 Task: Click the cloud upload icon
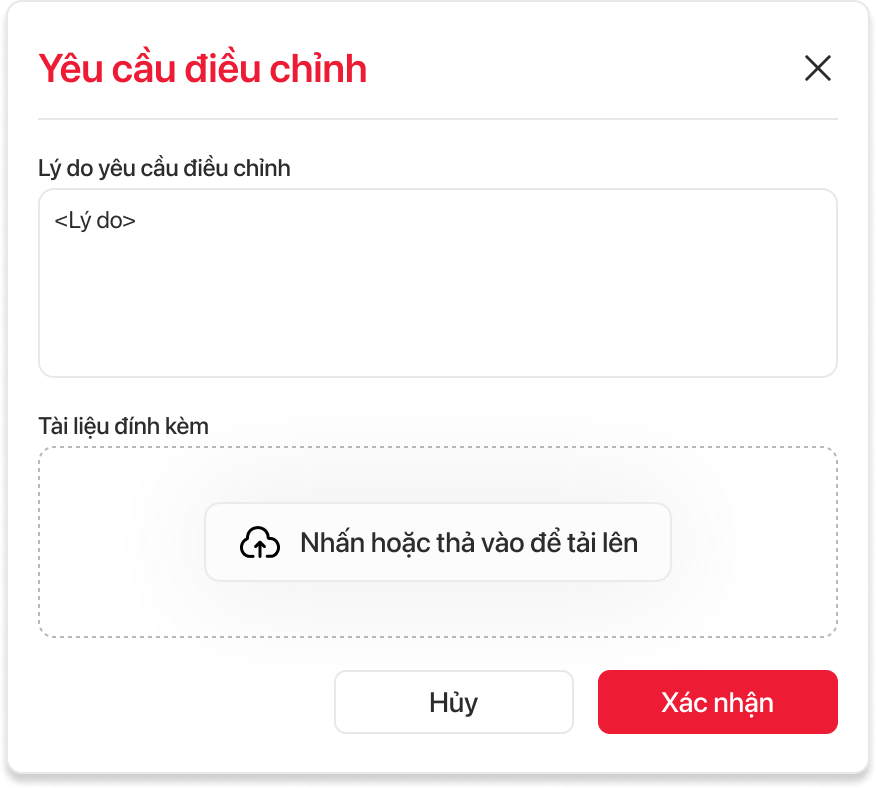(260, 542)
